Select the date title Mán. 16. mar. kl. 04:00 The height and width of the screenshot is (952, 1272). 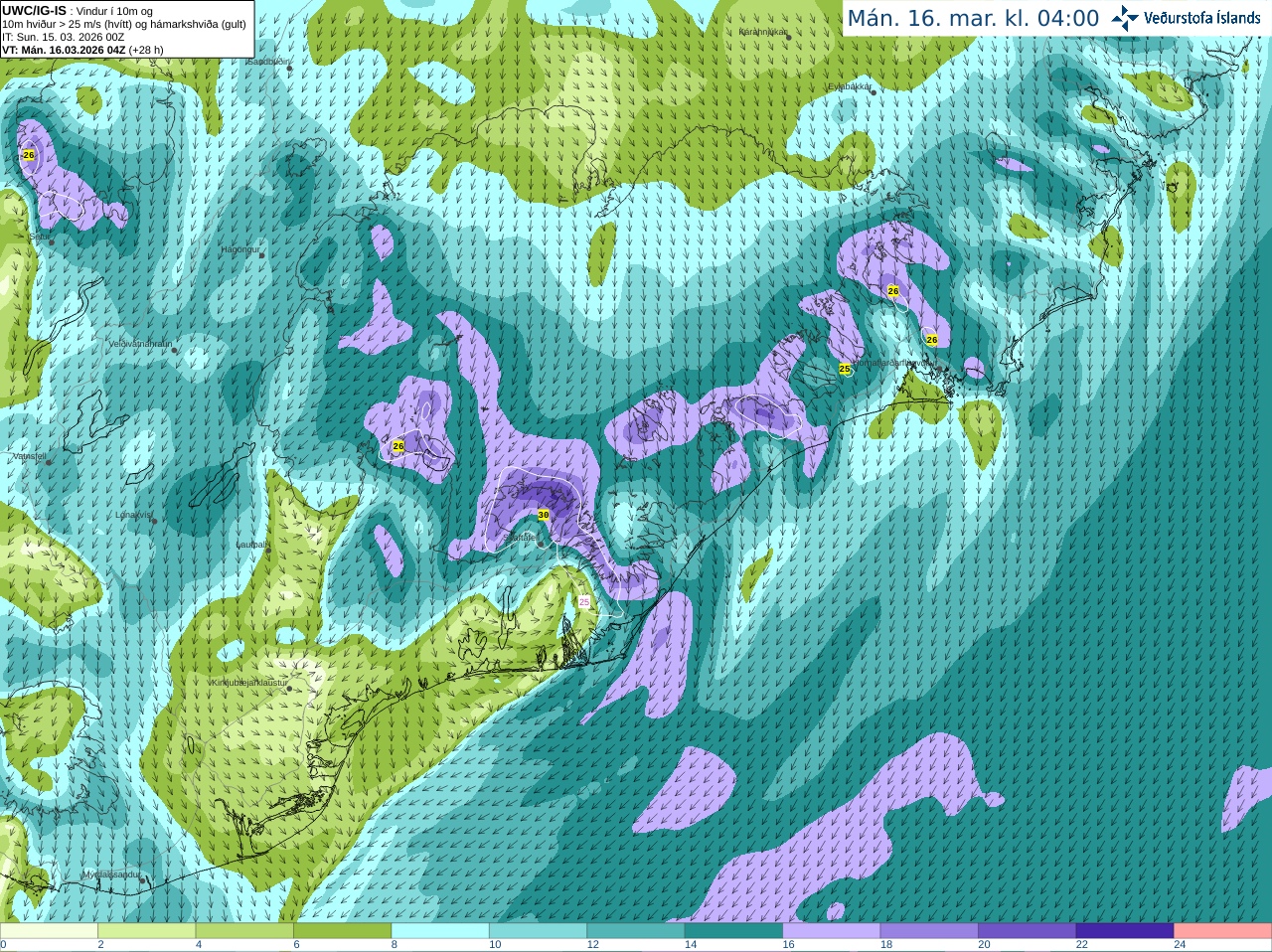[973, 19]
